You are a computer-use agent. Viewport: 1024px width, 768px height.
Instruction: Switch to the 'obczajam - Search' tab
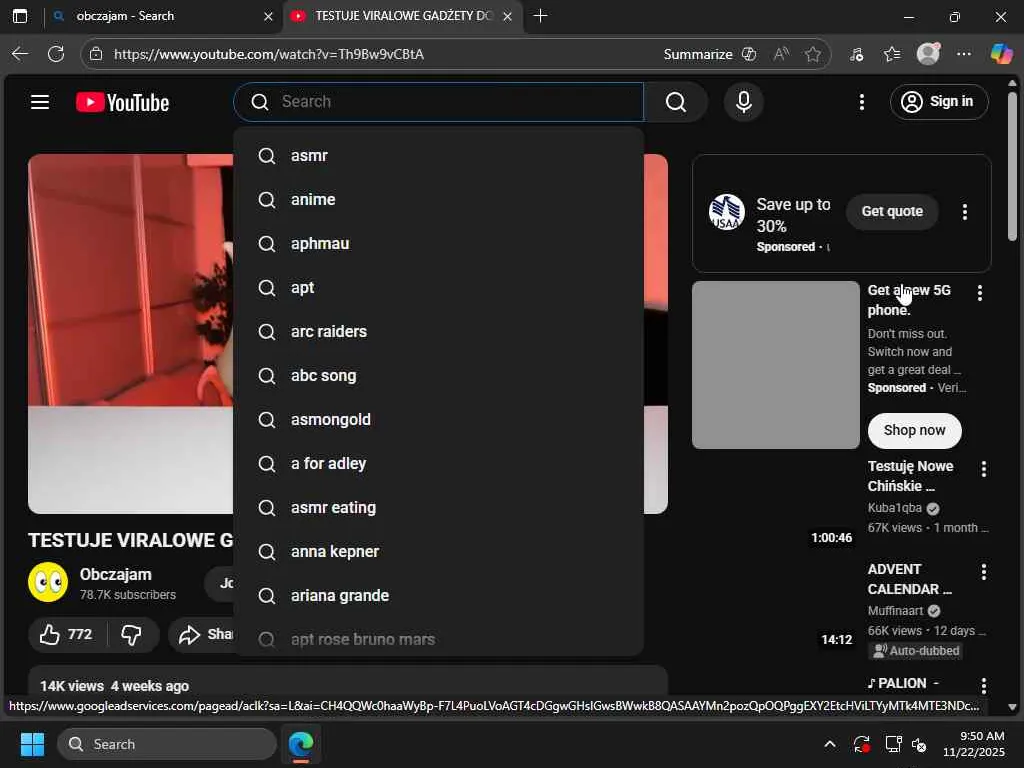coord(160,16)
